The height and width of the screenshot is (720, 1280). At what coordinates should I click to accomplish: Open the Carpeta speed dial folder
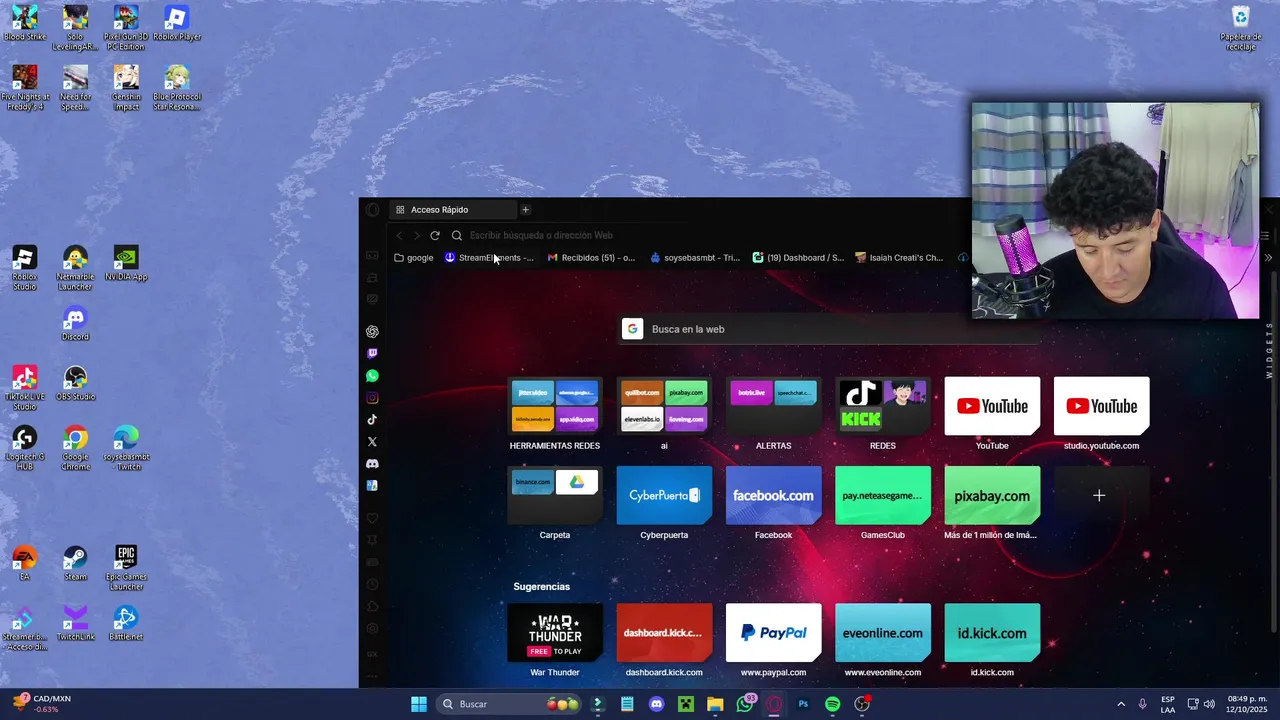555,495
